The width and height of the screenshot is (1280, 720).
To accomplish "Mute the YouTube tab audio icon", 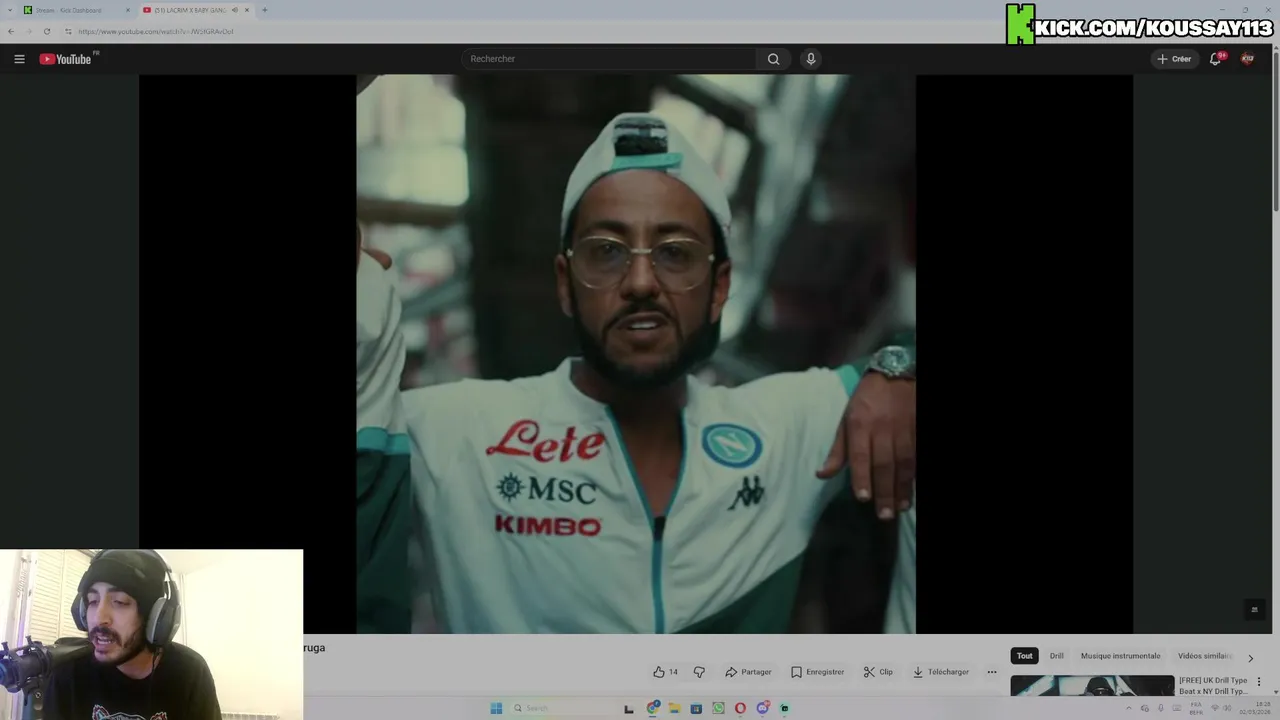I will tap(235, 10).
